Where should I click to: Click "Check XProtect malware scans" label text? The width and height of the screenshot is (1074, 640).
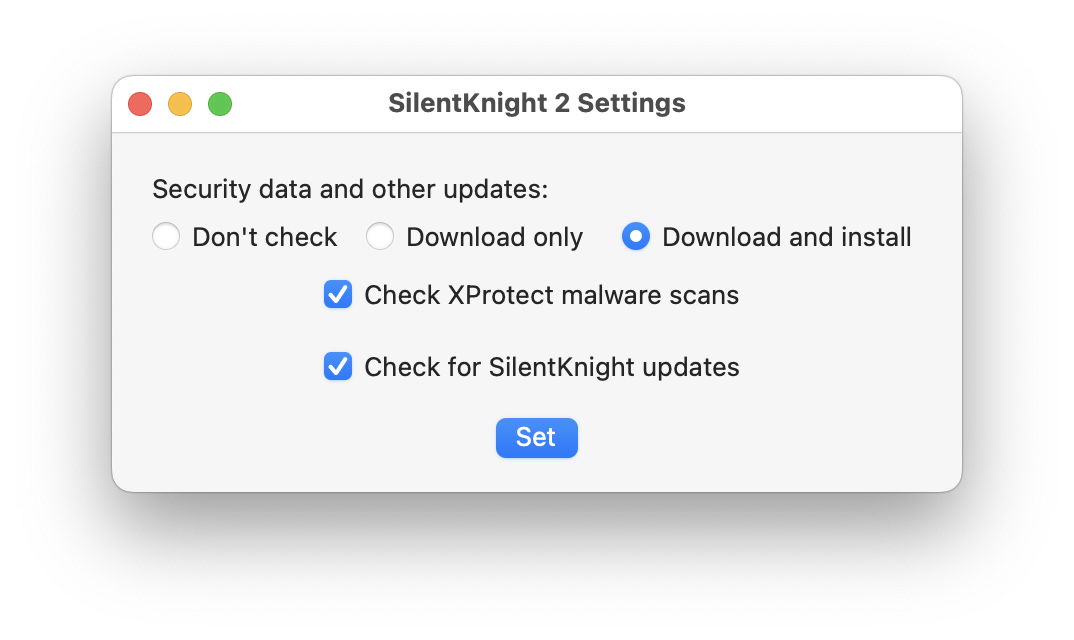click(551, 295)
